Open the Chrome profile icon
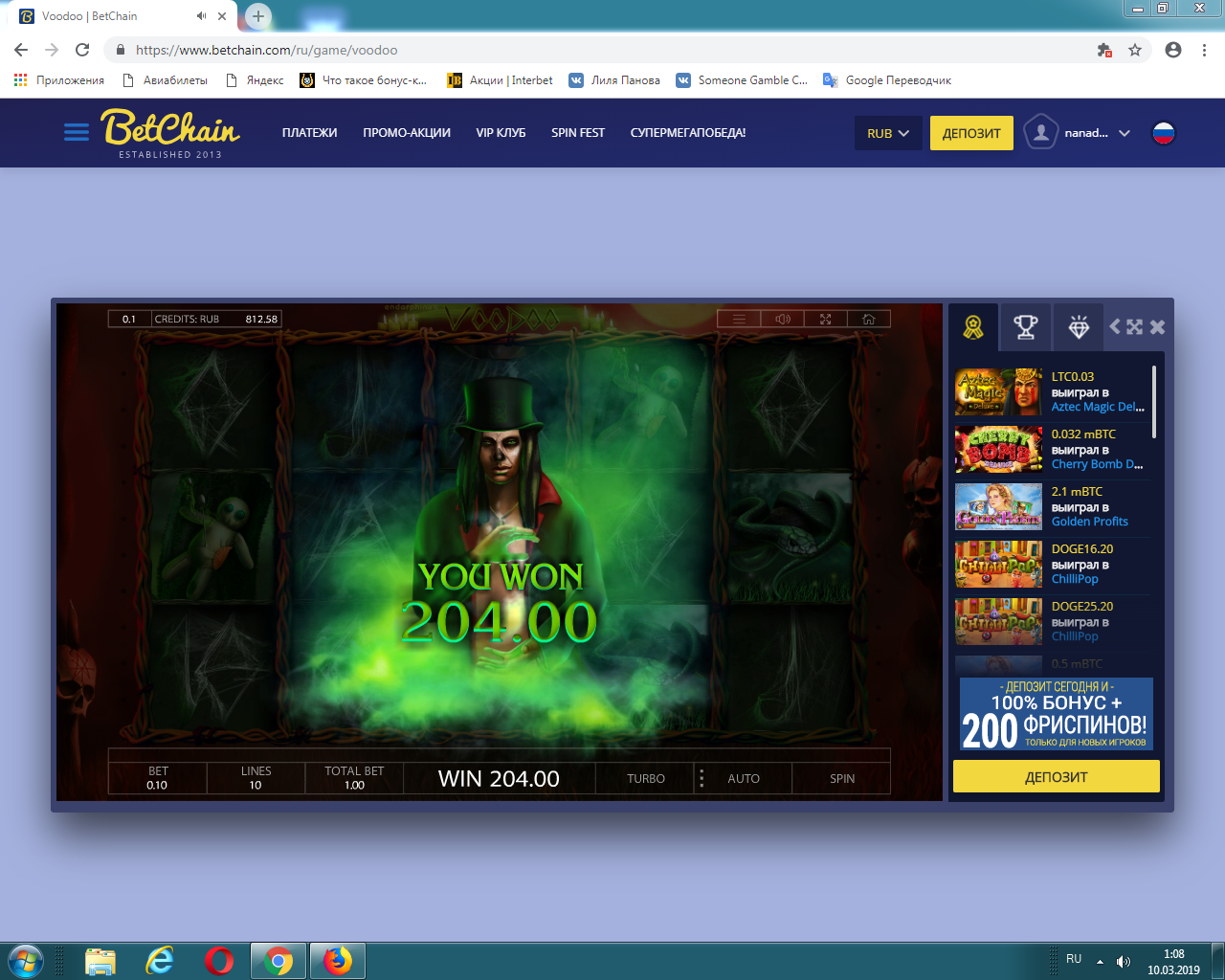Viewport: 1225px width, 980px height. (1173, 50)
